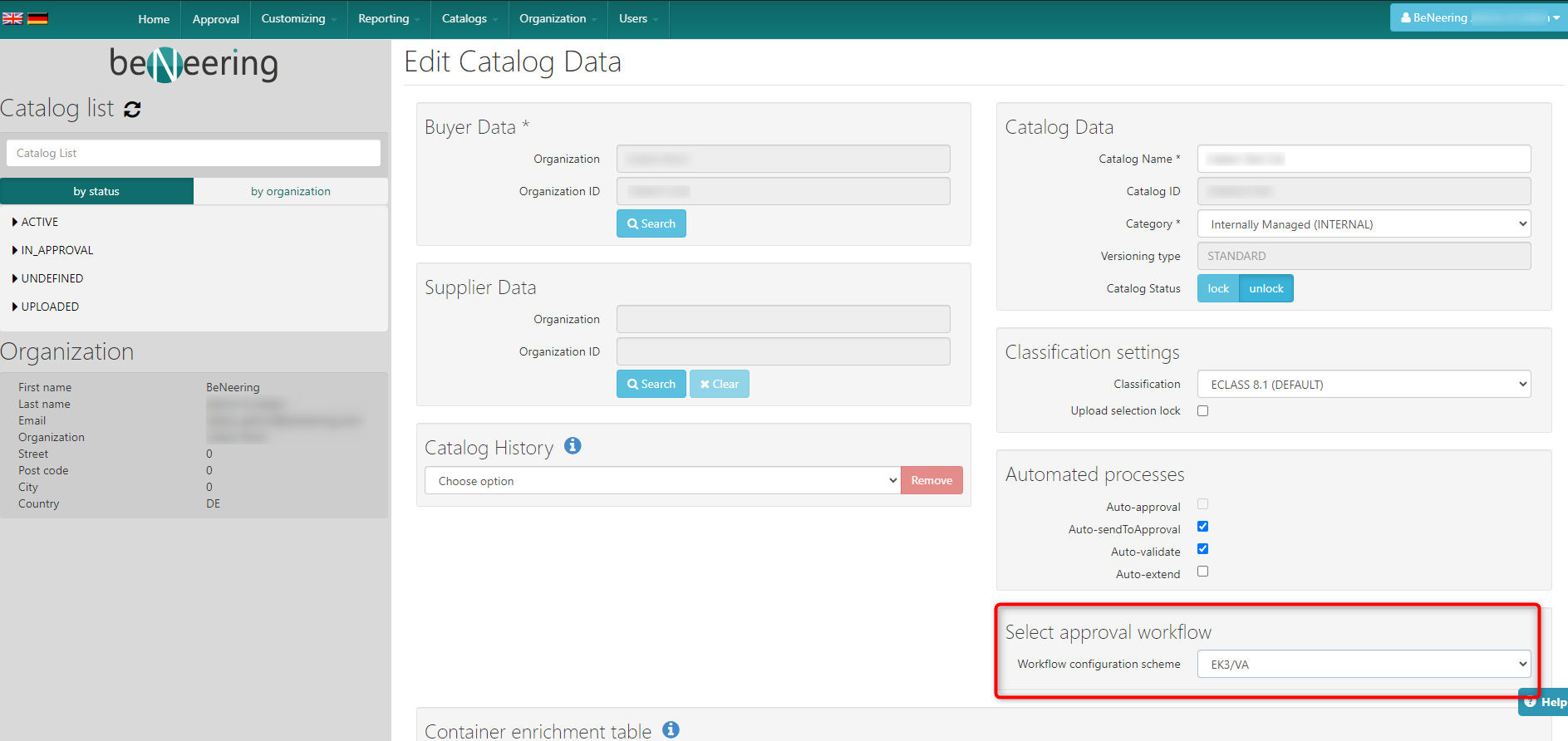The width and height of the screenshot is (1568, 741).
Task: Enable the Upload selection lock checkbox
Action: (1202, 410)
